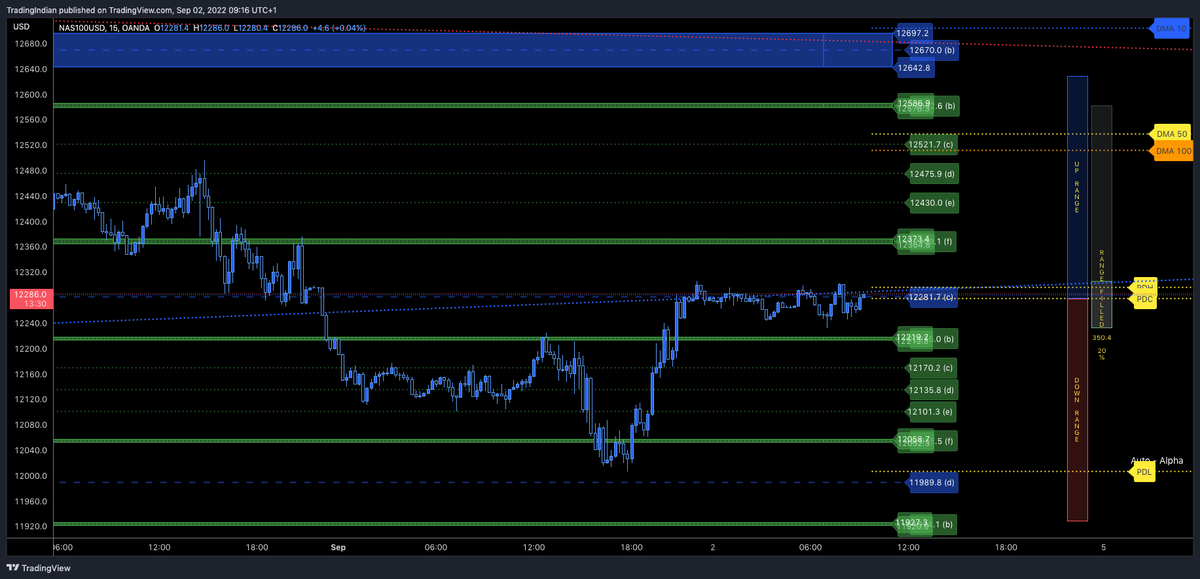Click the 5 date marker on the time axis
Screen dimensions: 1200x579
pyautogui.click(x=1103, y=548)
